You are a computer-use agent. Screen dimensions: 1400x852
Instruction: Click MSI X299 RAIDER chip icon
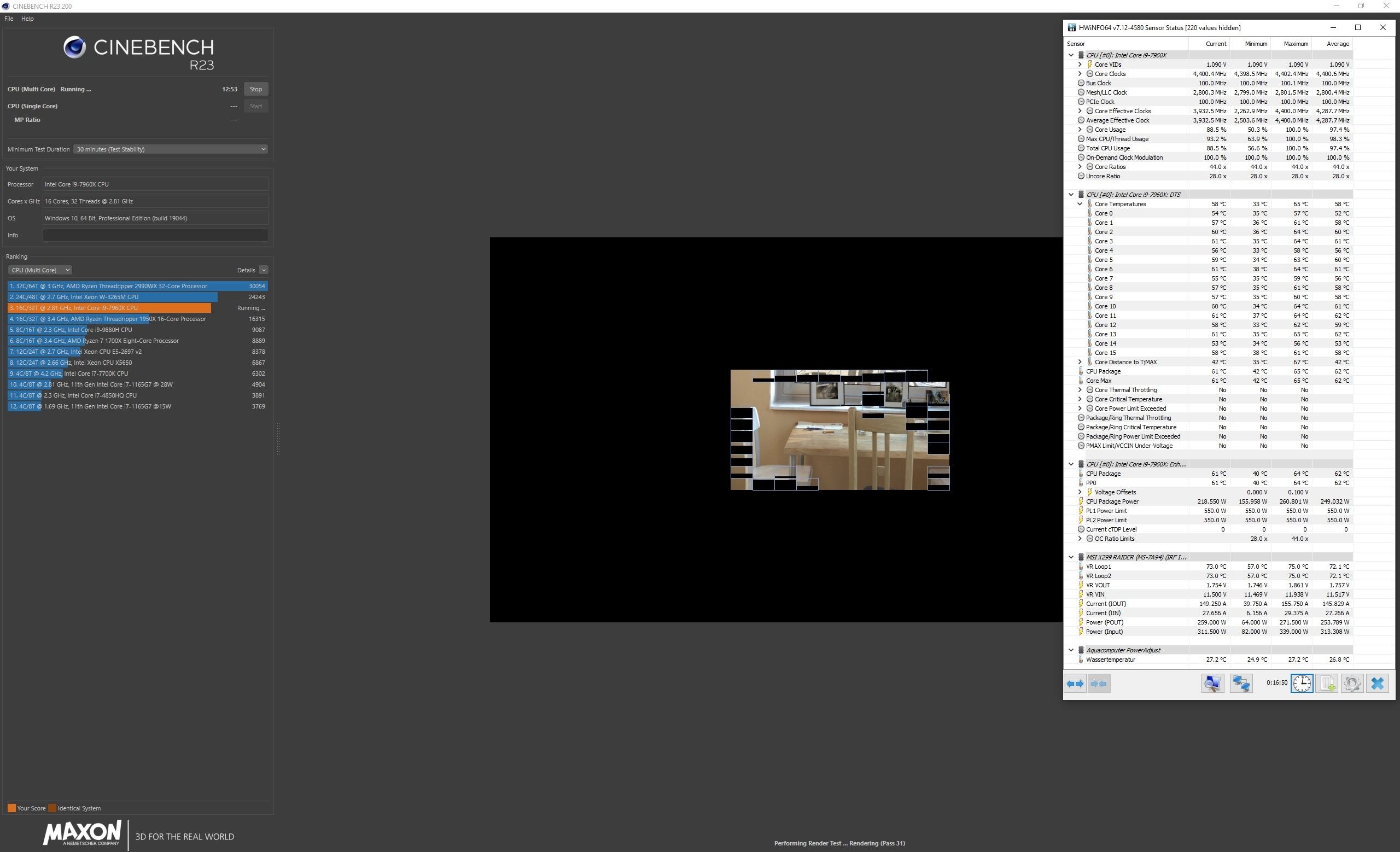(x=1081, y=557)
